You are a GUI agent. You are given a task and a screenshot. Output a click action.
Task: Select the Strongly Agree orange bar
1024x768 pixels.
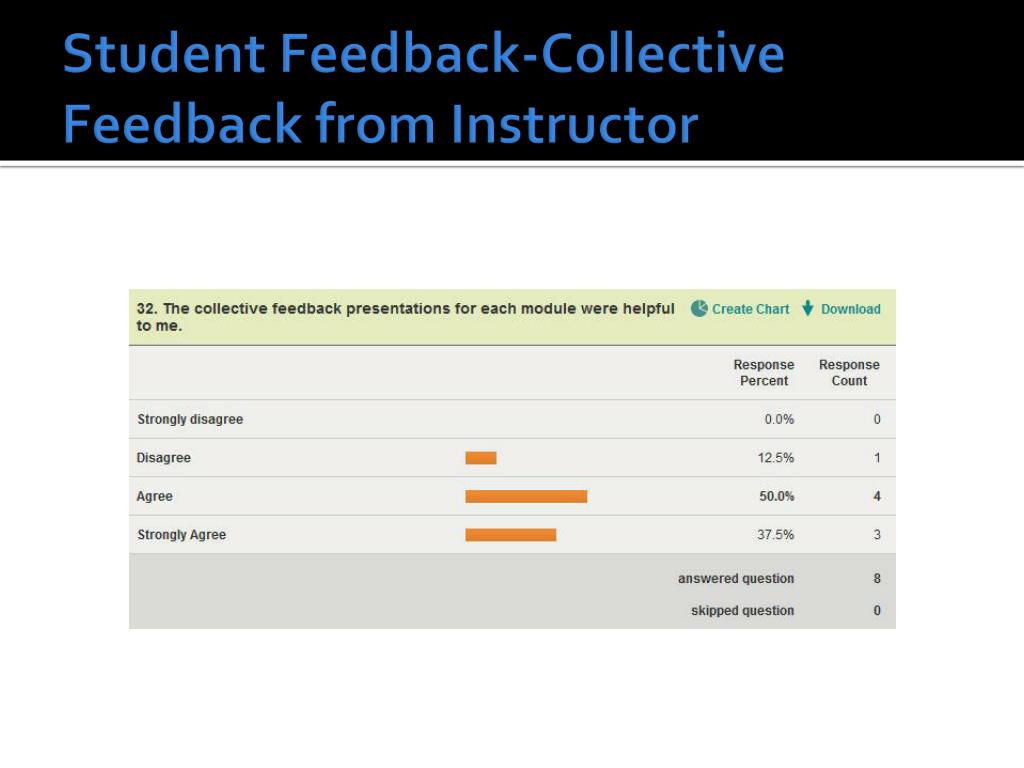[511, 535]
